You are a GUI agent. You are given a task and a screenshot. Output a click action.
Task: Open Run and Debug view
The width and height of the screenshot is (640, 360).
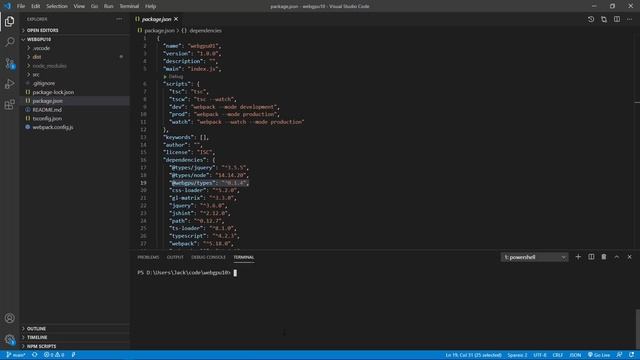point(10,84)
